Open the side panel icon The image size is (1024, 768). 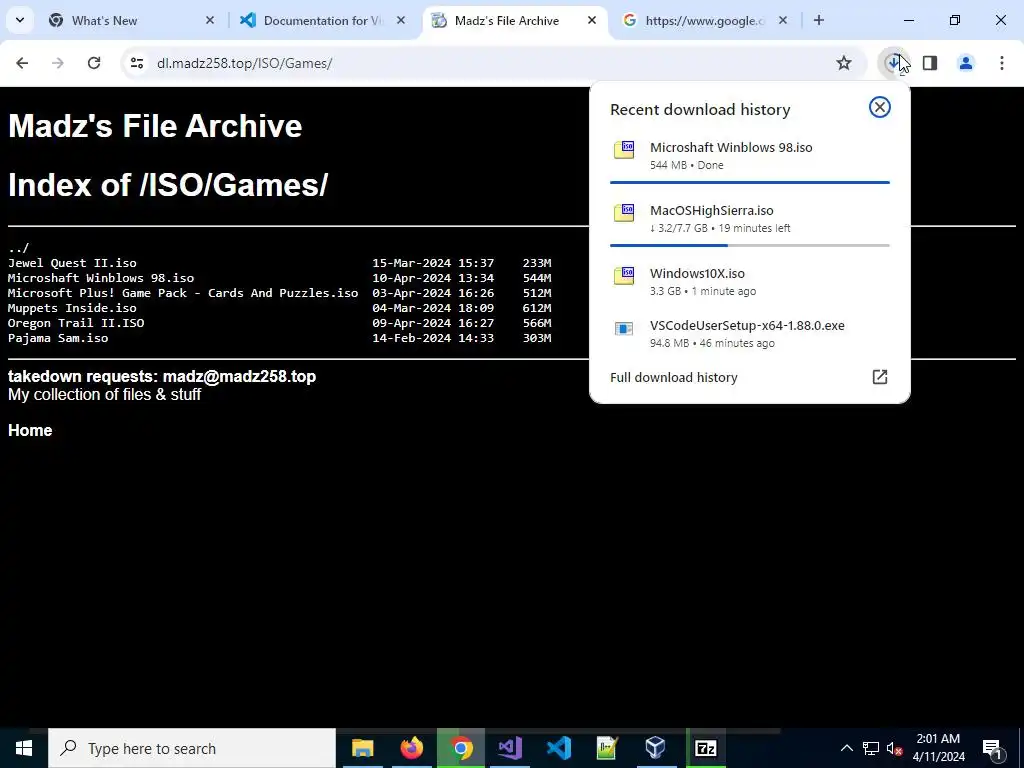coord(930,63)
